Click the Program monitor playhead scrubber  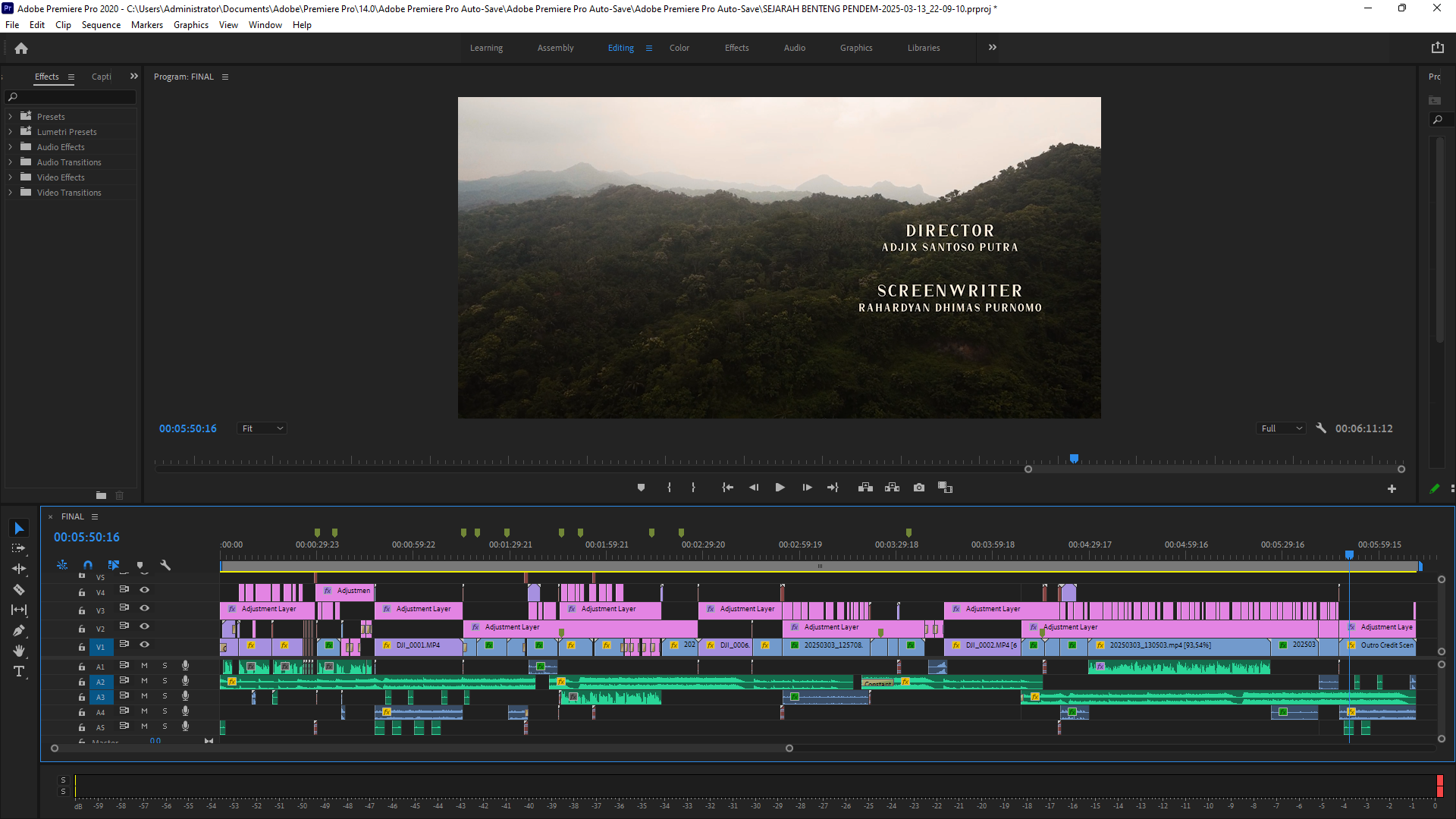click(1074, 459)
